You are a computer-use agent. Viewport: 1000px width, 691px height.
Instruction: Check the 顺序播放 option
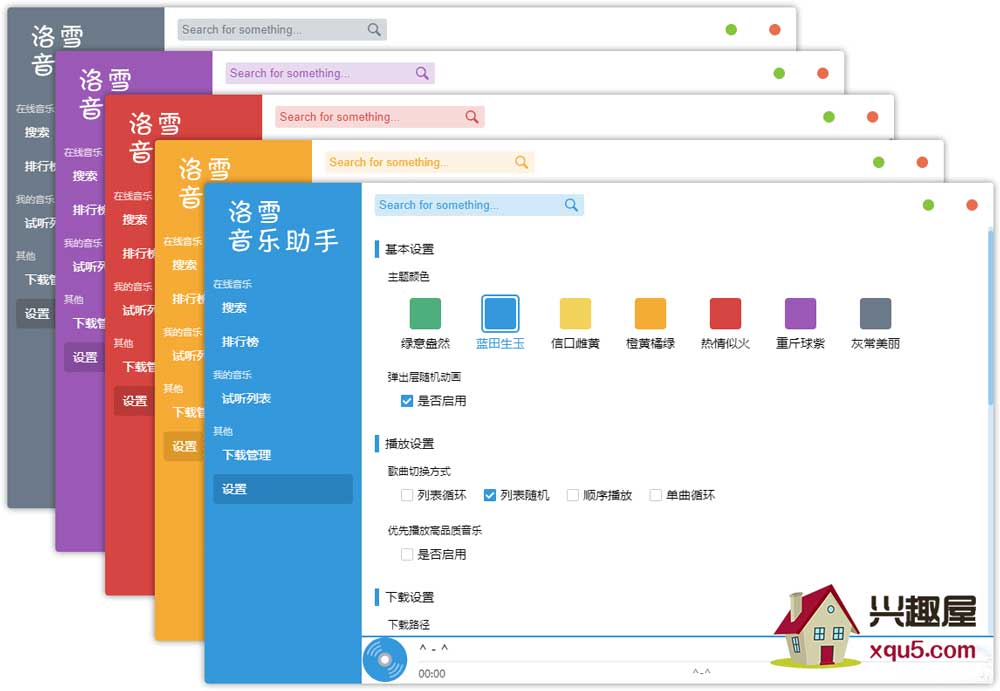point(573,495)
